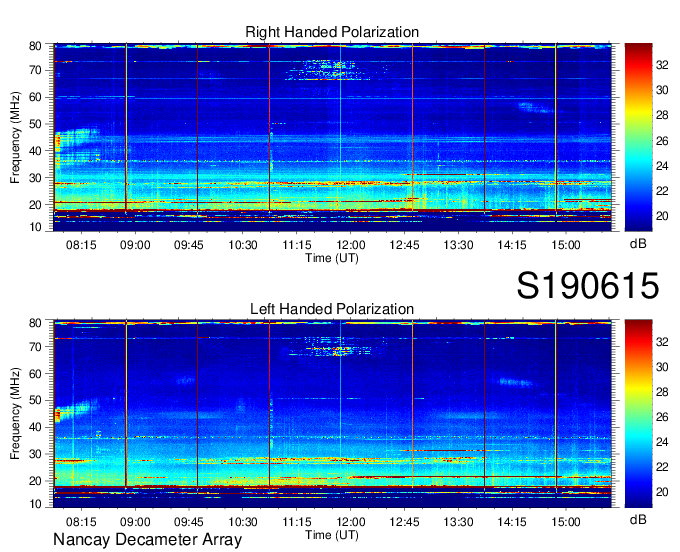The image size is (680, 552).
Task: Click the 30 MHz tick on the top frequency axis
Action: (x=35, y=178)
